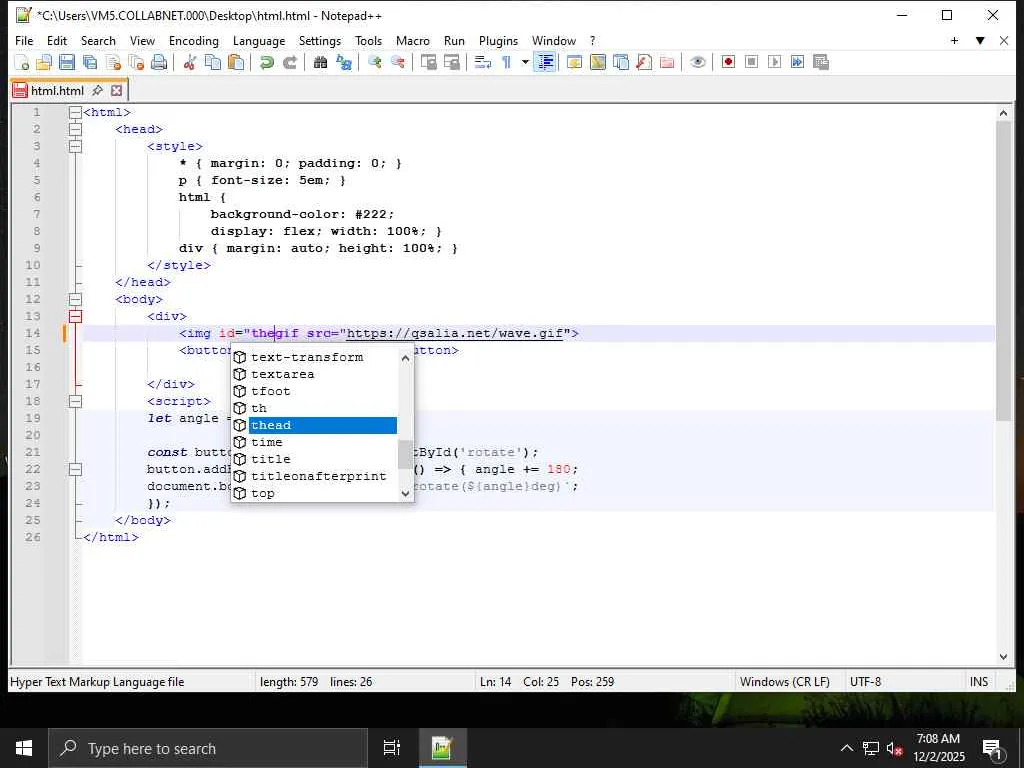
Task: Open the Macro menu
Action: (x=413, y=40)
